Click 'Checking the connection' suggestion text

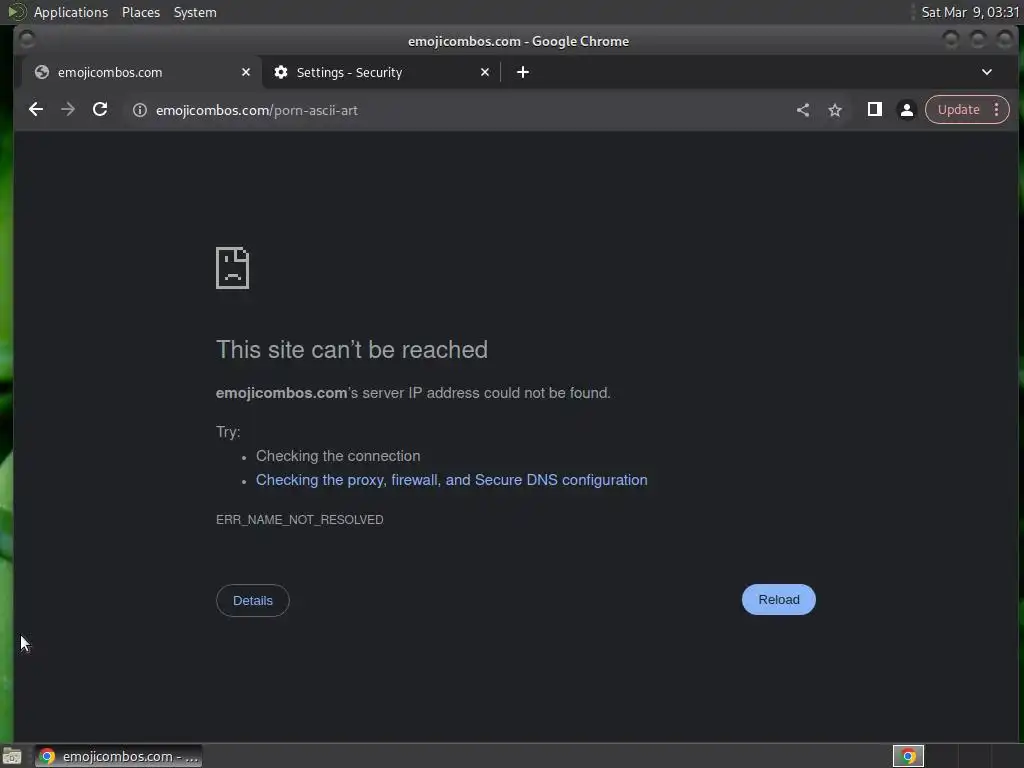point(338,456)
